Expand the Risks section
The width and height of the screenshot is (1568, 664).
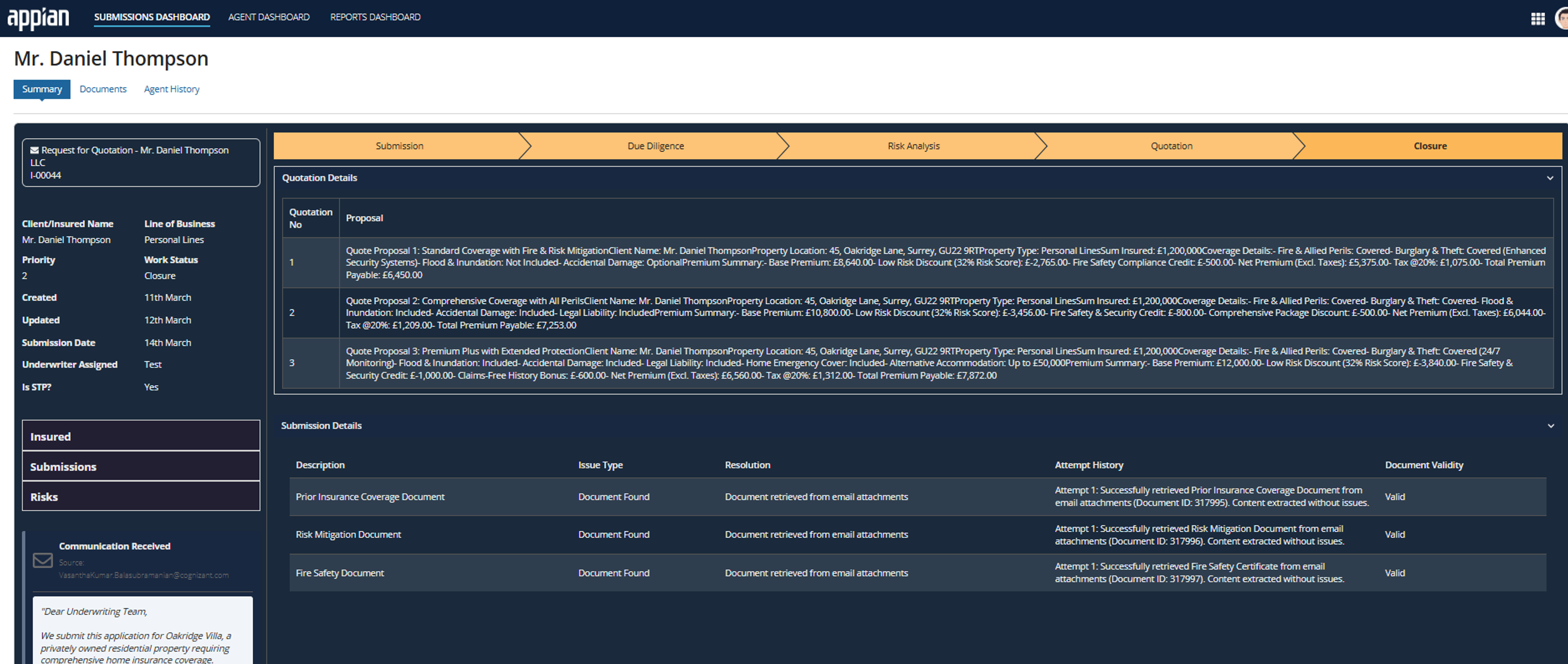coord(141,496)
